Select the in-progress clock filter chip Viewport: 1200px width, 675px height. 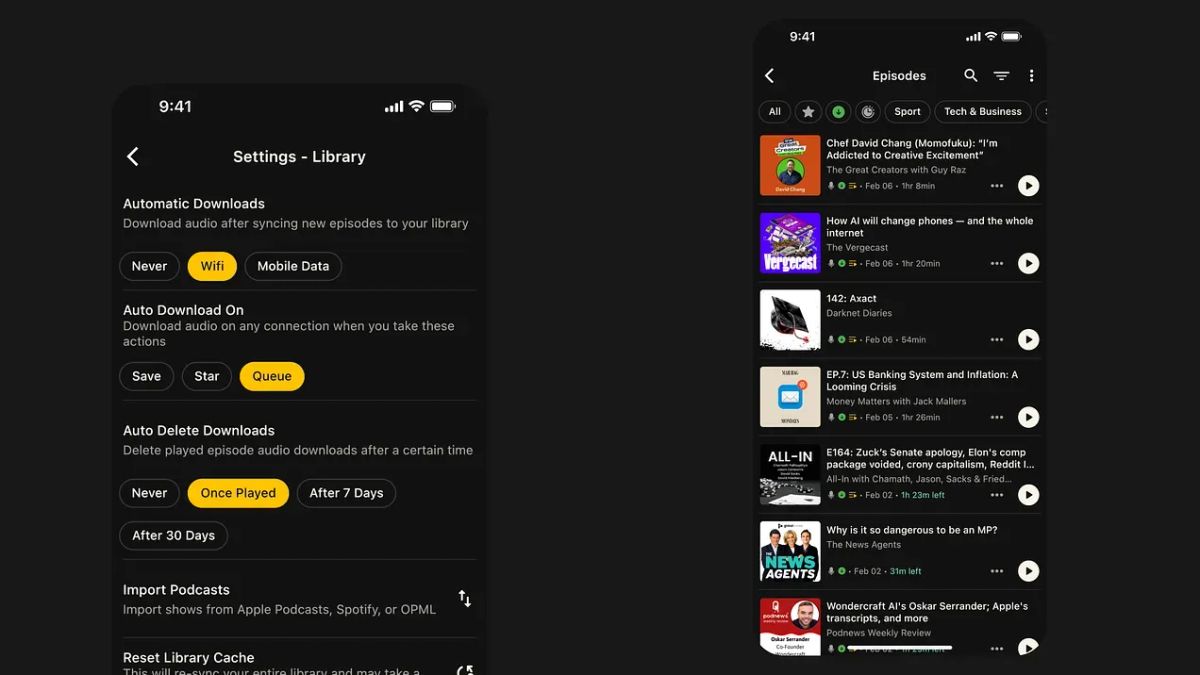pos(868,111)
